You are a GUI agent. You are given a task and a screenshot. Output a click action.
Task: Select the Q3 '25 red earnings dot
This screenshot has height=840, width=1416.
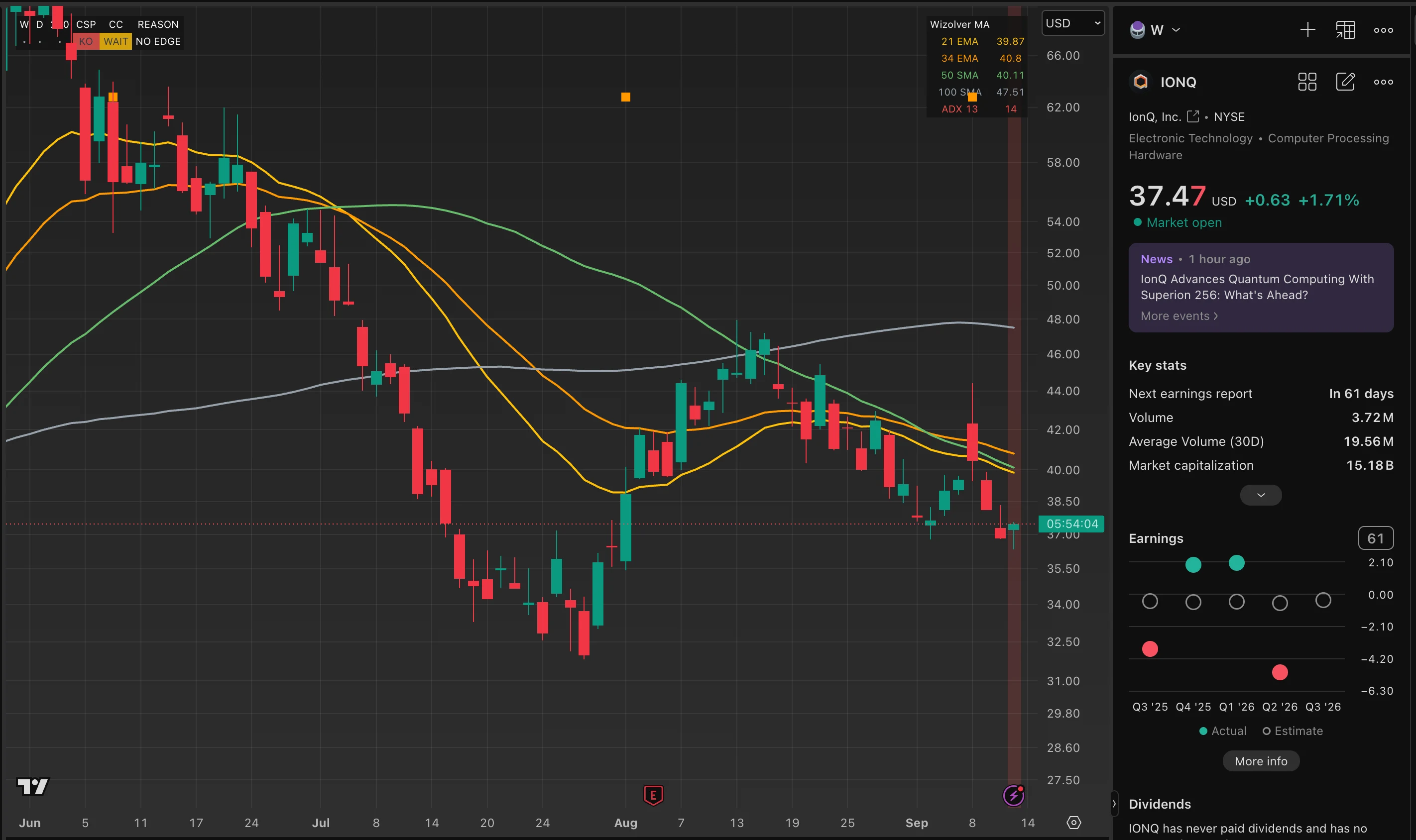1150,649
